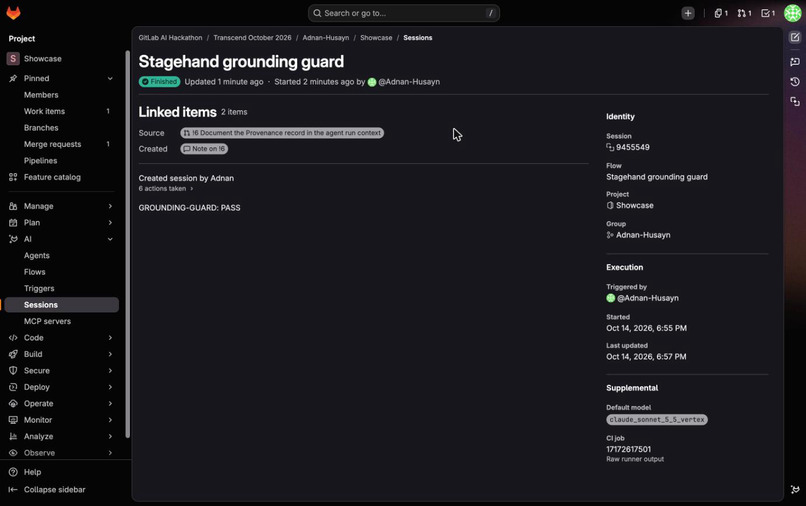
Task: Collapse the AI menu section
Action: pyautogui.click(x=110, y=239)
